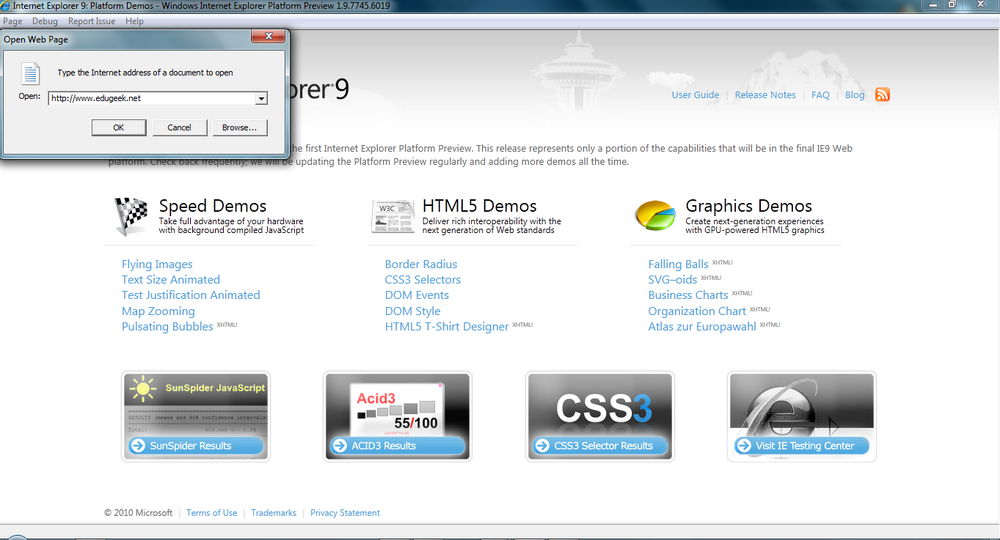Open the Falling Balls demo
This screenshot has height=540, width=1000.
tap(678, 264)
